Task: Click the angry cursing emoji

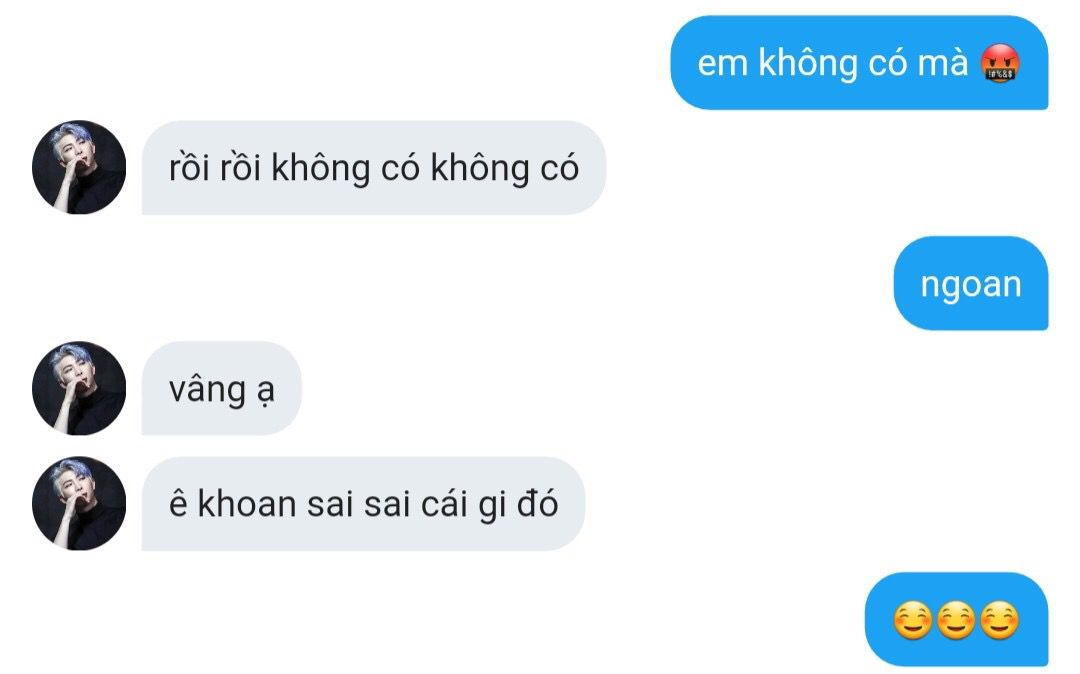Action: point(1000,63)
